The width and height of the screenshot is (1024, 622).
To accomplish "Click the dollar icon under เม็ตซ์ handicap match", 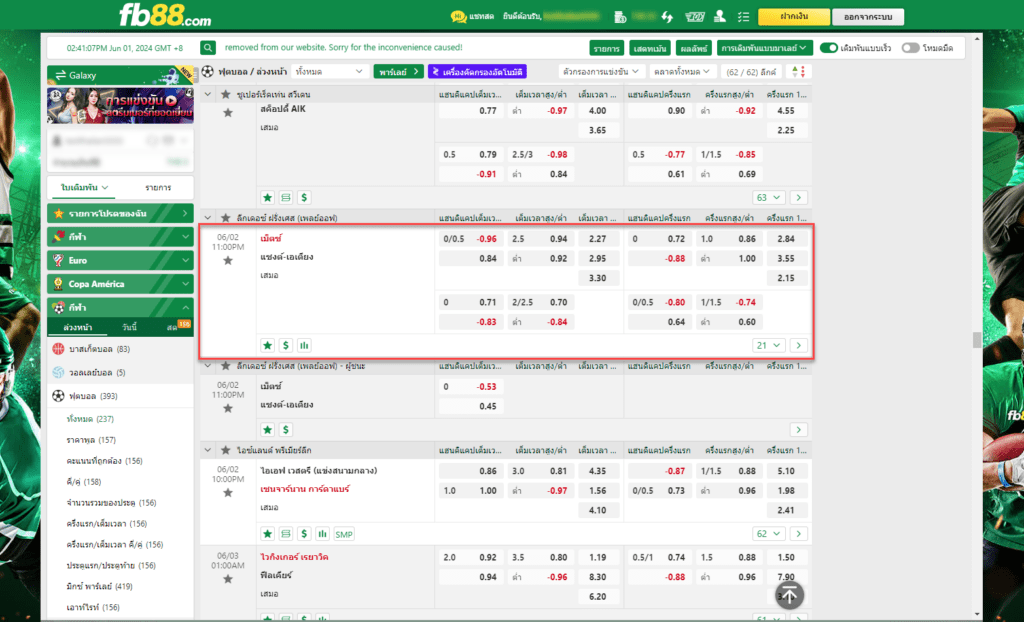I will click(x=285, y=345).
